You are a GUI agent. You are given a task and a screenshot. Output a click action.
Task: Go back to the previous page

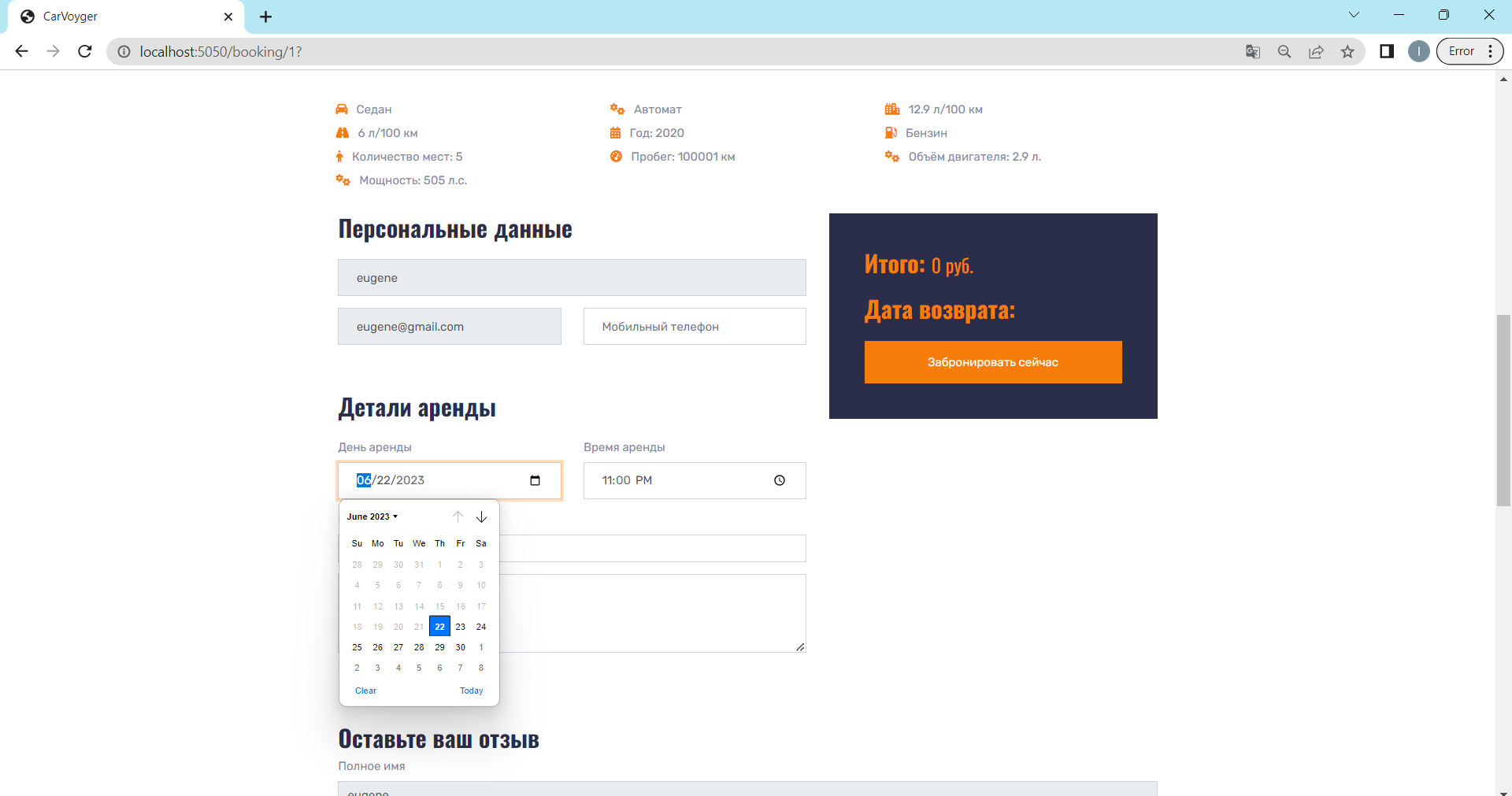(x=21, y=51)
